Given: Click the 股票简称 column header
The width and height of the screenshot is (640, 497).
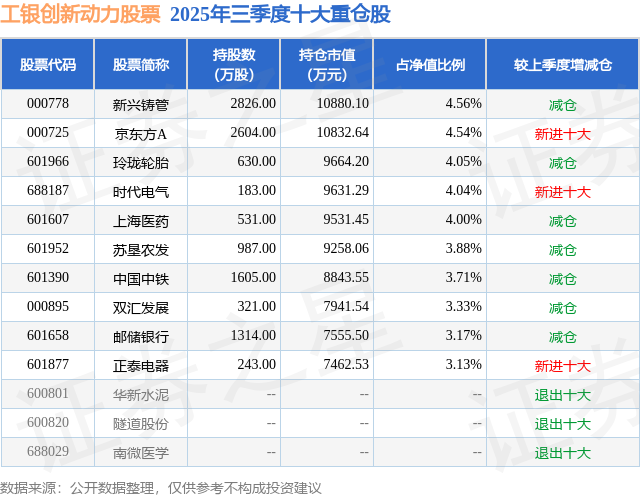Looking at the screenshot, I should pyautogui.click(x=141, y=64).
